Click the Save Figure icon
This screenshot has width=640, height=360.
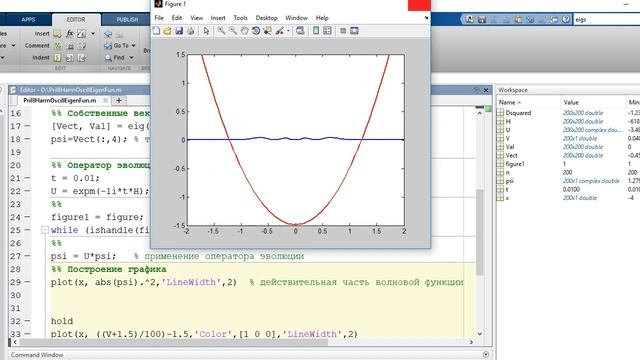179,31
